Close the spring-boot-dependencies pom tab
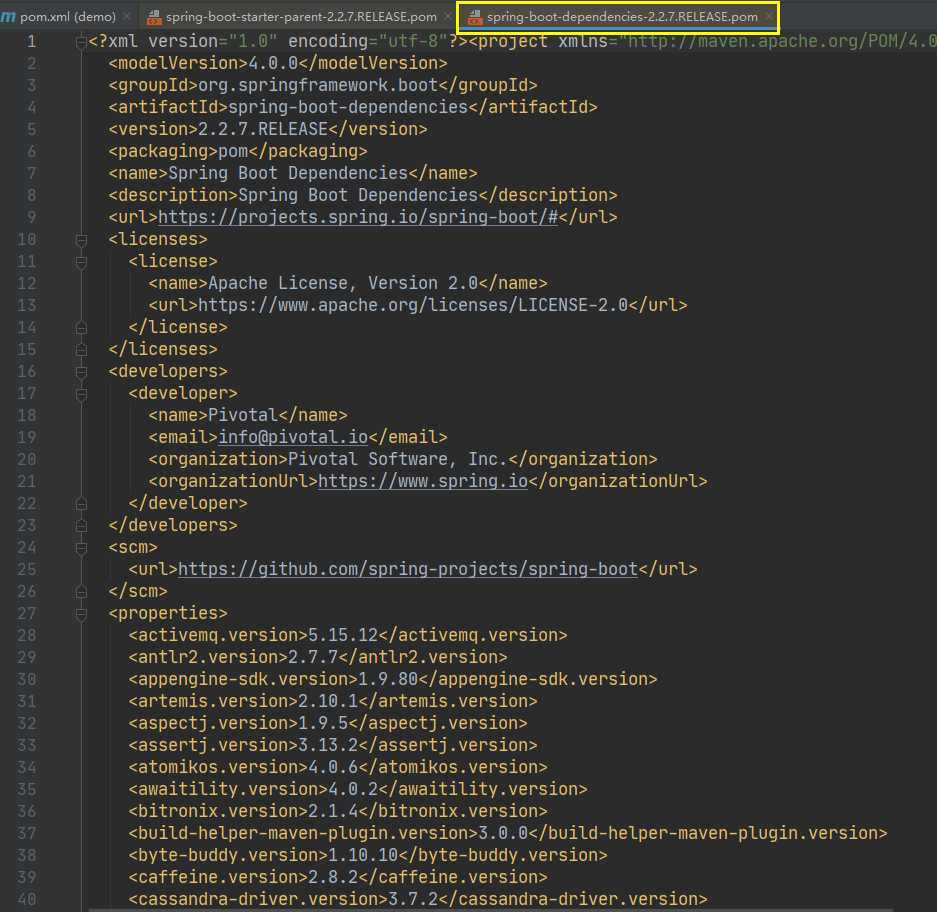 click(x=769, y=17)
